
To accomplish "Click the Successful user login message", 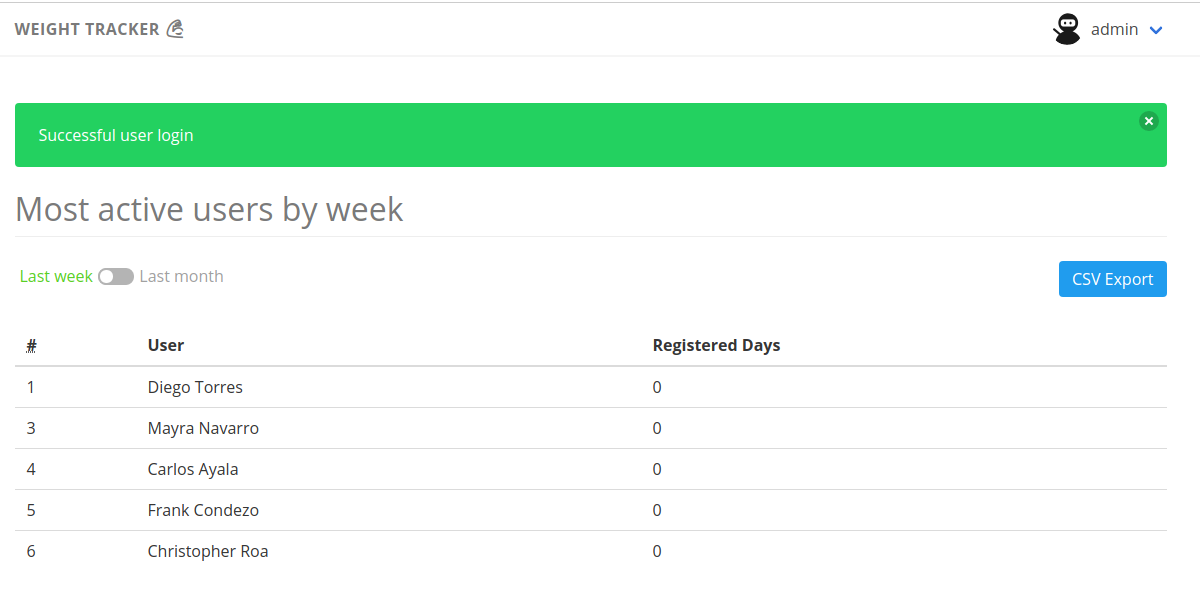I will (116, 135).
